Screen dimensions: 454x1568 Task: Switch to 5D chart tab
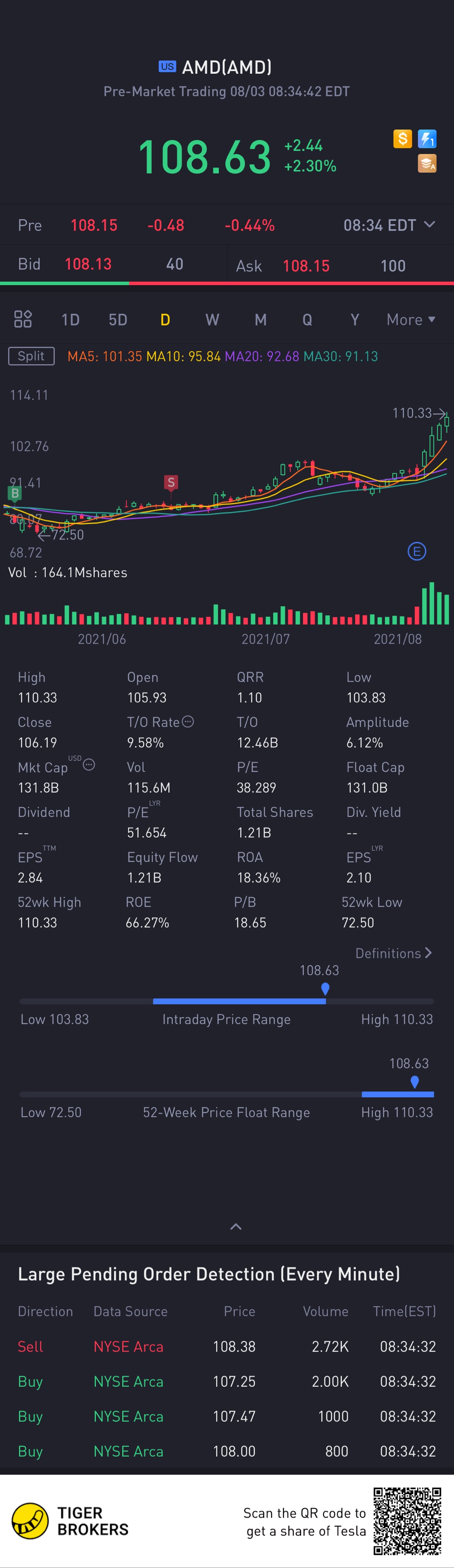118,319
